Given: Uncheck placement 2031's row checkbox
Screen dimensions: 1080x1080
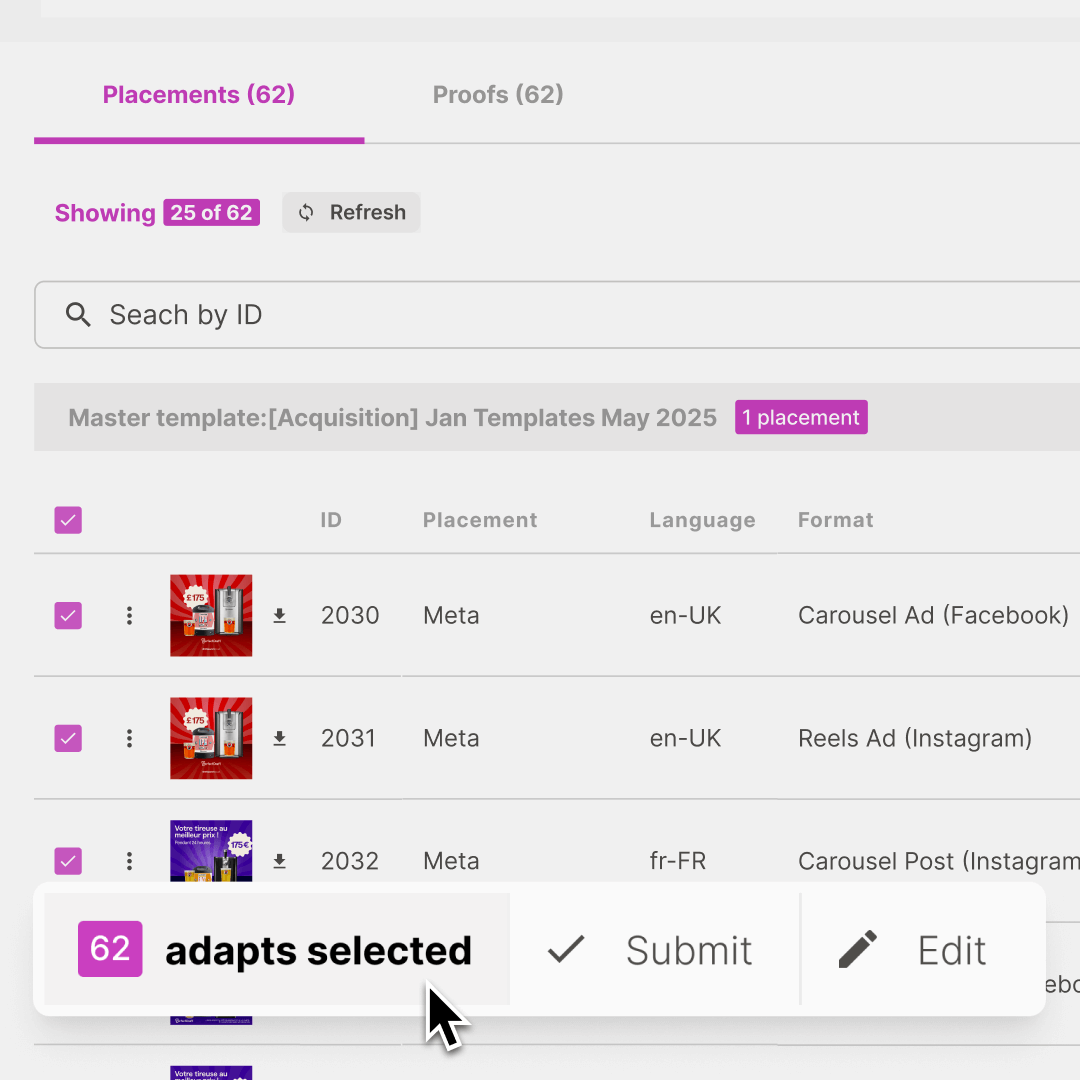Looking at the screenshot, I should (68, 738).
